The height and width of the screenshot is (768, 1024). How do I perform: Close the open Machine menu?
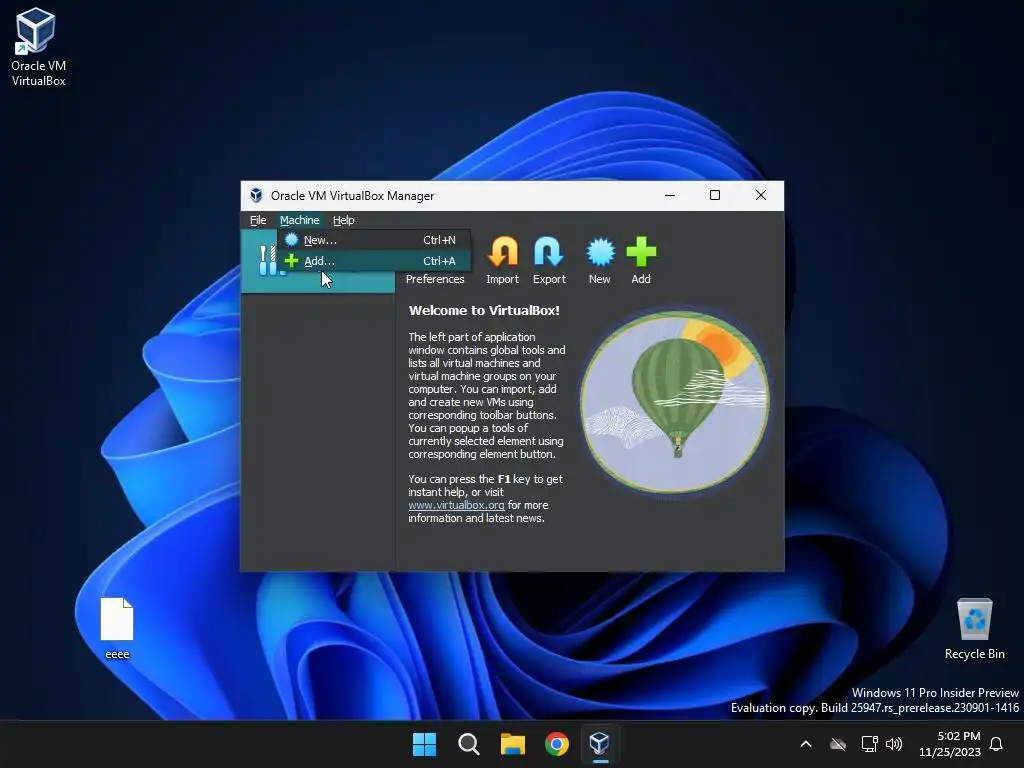point(300,220)
